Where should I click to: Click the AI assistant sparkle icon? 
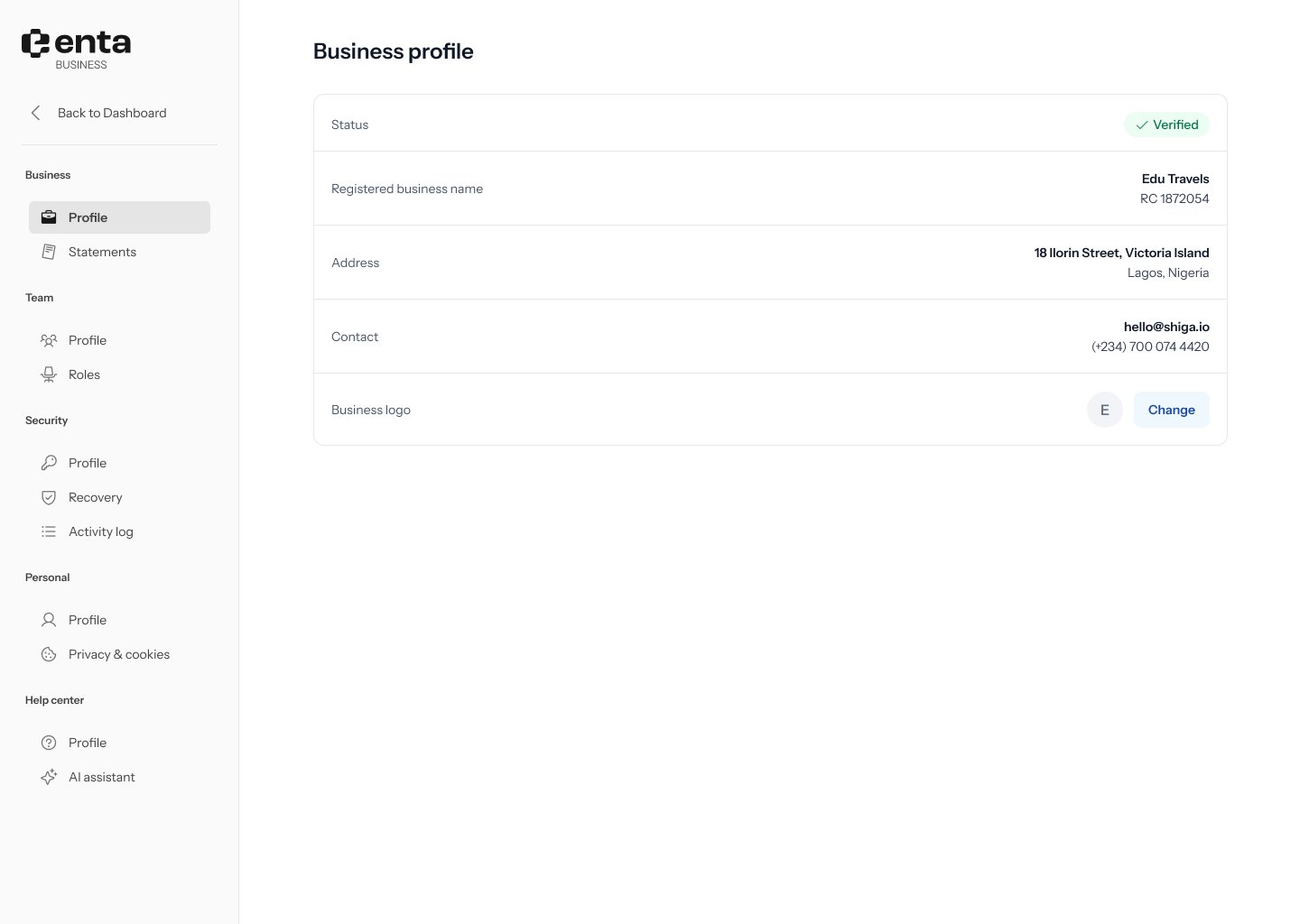(49, 777)
